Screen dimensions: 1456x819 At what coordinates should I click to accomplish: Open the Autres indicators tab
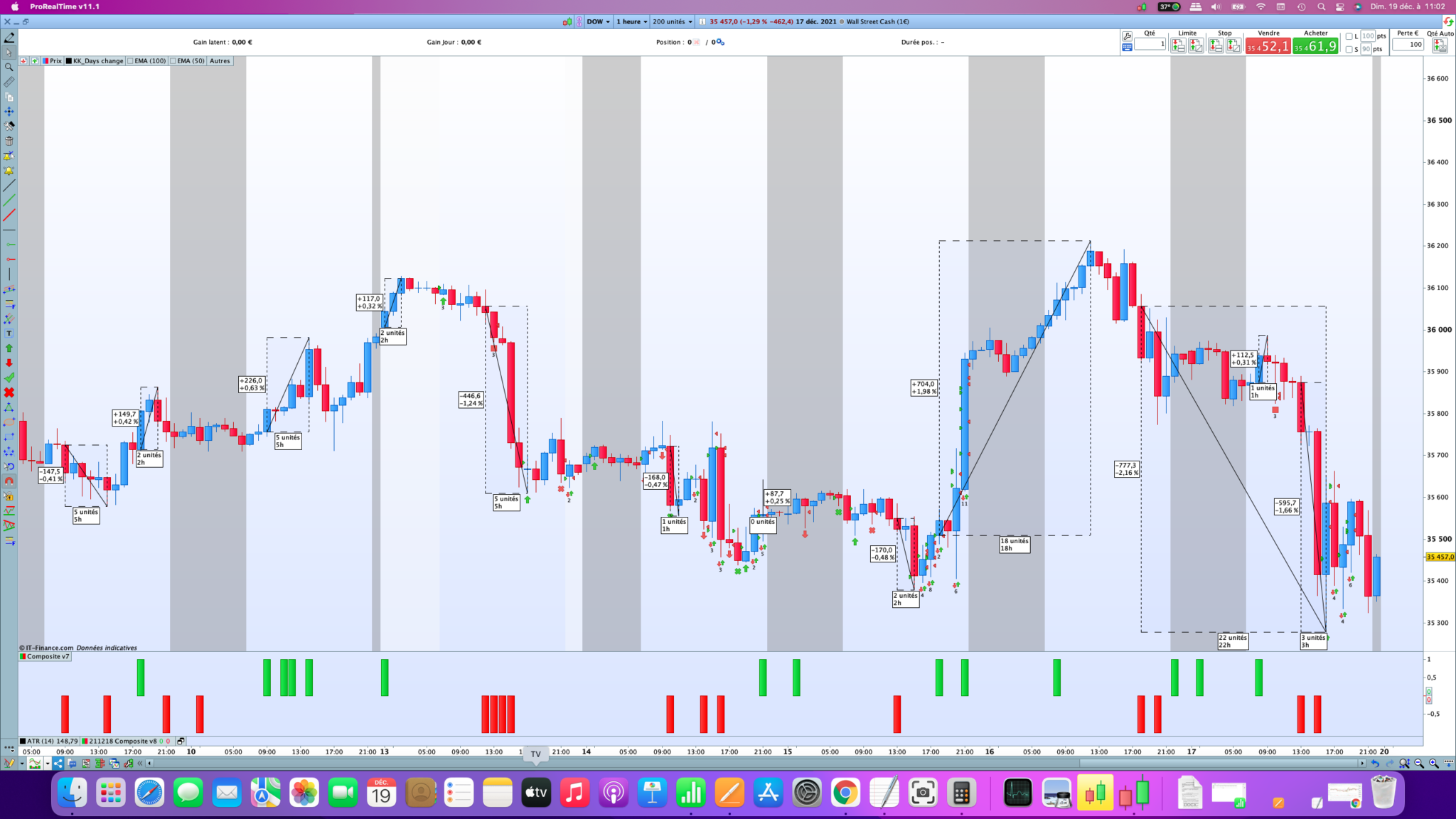click(x=220, y=61)
